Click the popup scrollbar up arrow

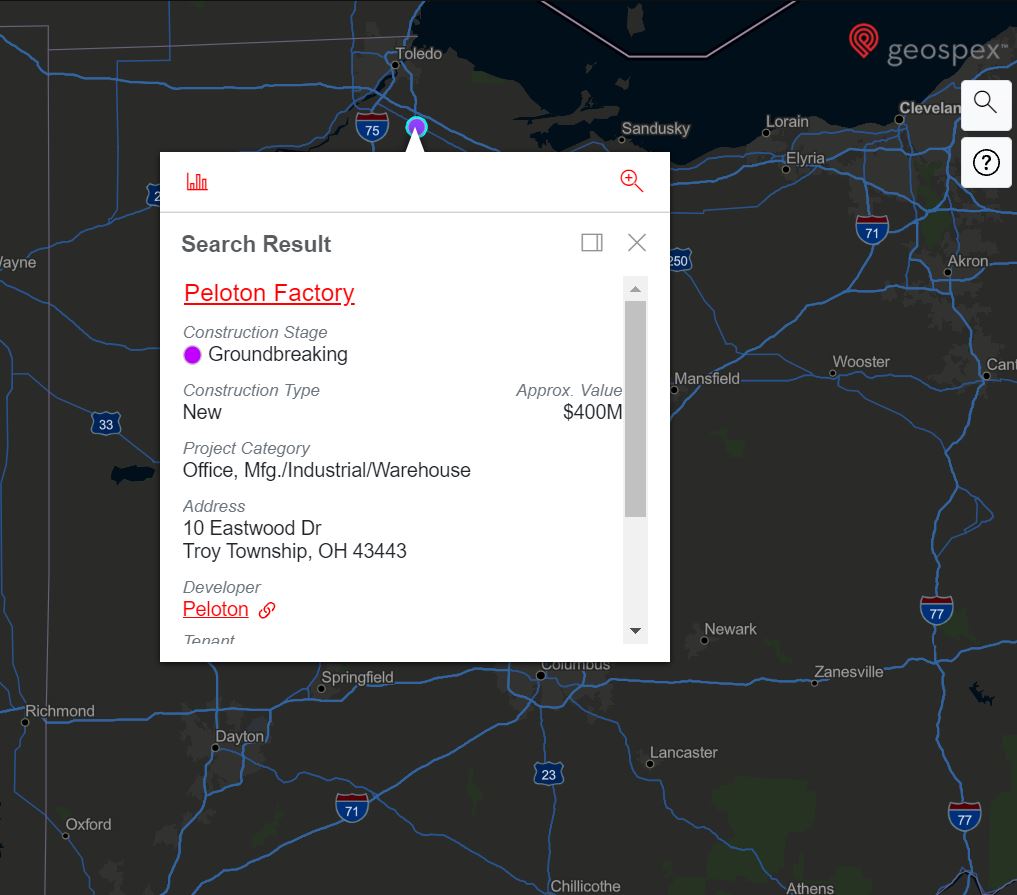(635, 289)
